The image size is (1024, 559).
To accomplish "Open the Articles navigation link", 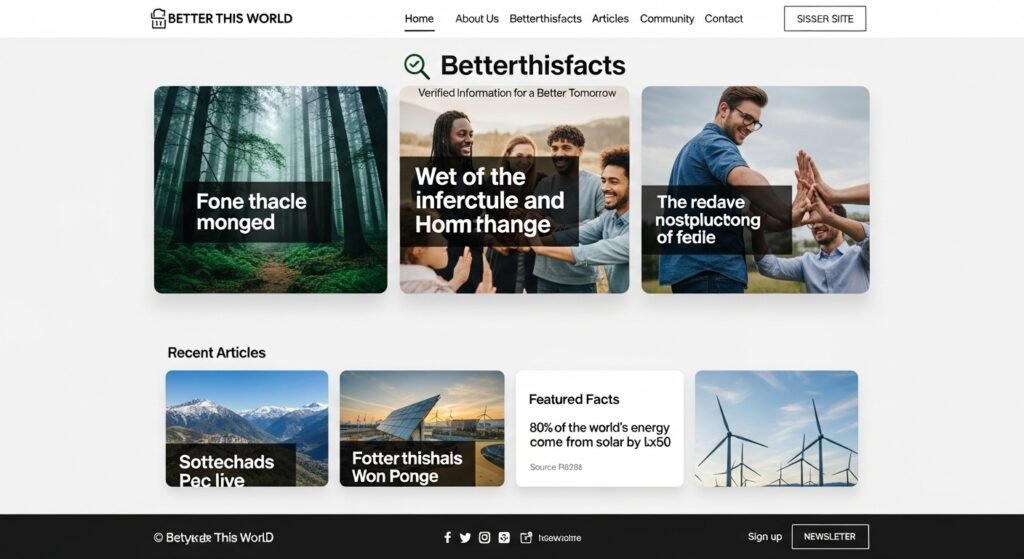I will (x=611, y=19).
